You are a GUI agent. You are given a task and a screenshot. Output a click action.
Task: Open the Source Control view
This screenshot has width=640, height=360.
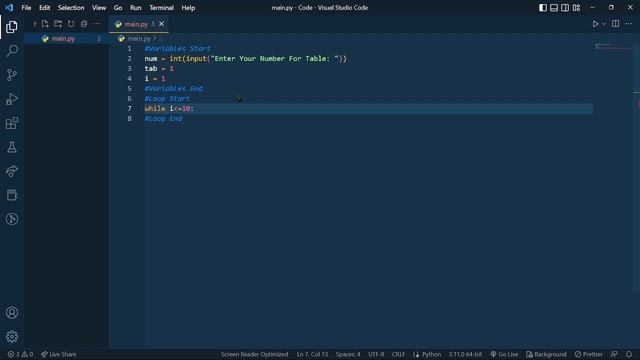(12, 75)
